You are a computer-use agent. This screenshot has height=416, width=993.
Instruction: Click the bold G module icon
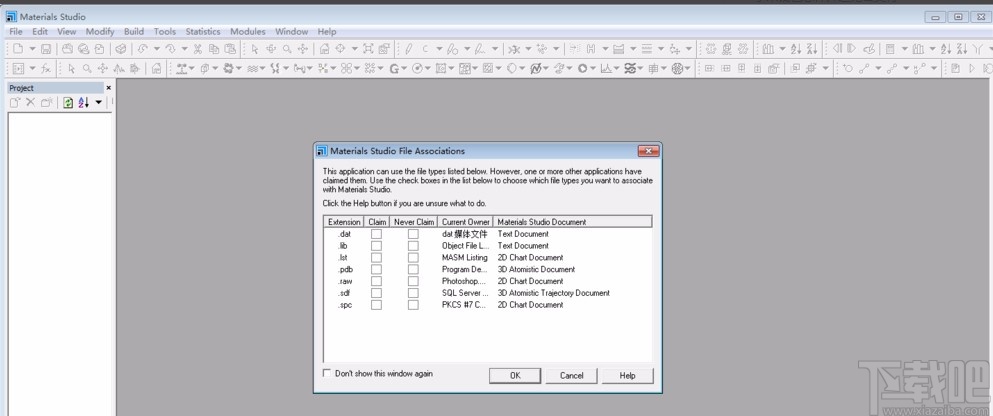[395, 68]
